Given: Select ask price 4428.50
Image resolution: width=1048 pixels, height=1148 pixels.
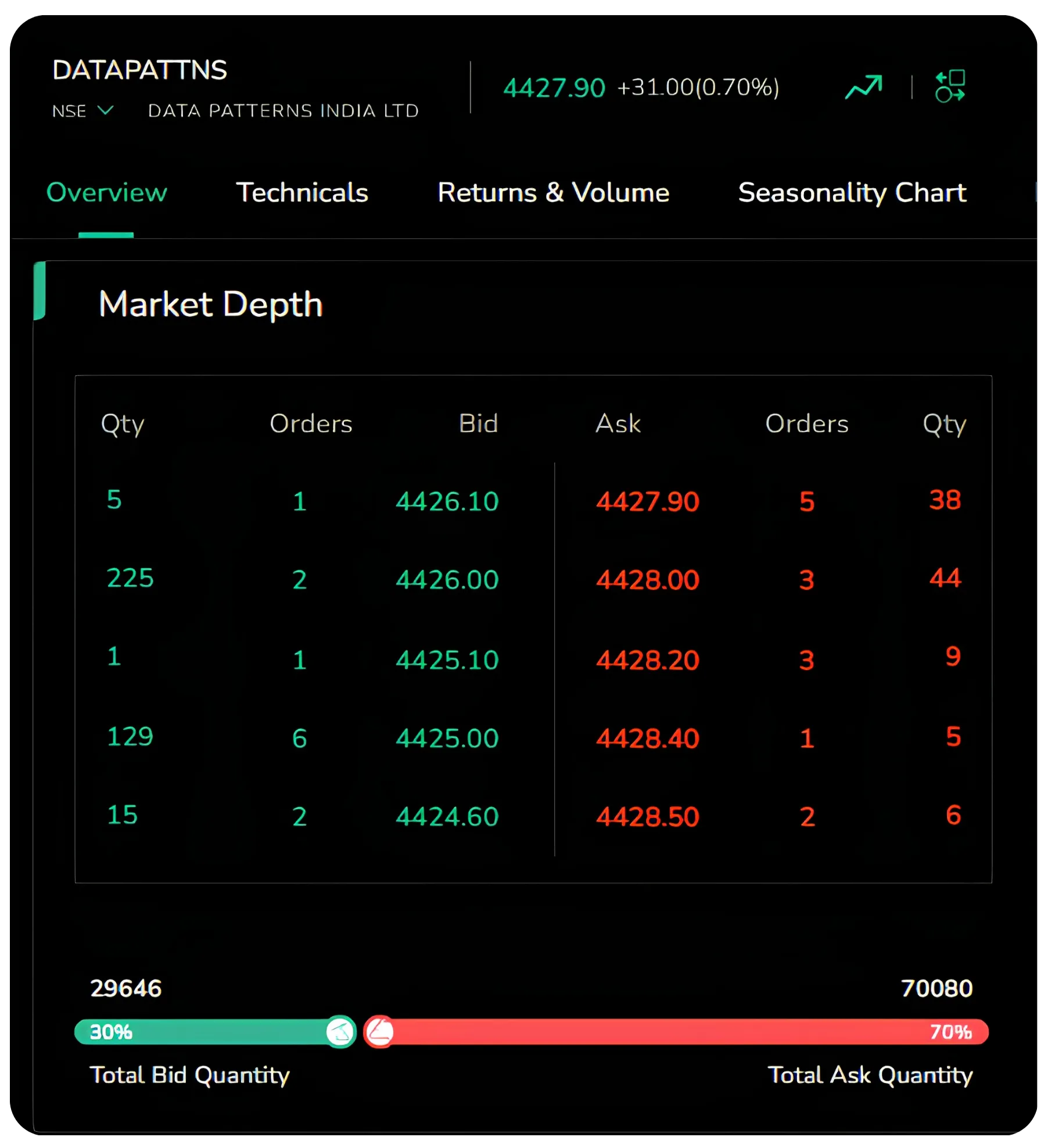Looking at the screenshot, I should (647, 816).
